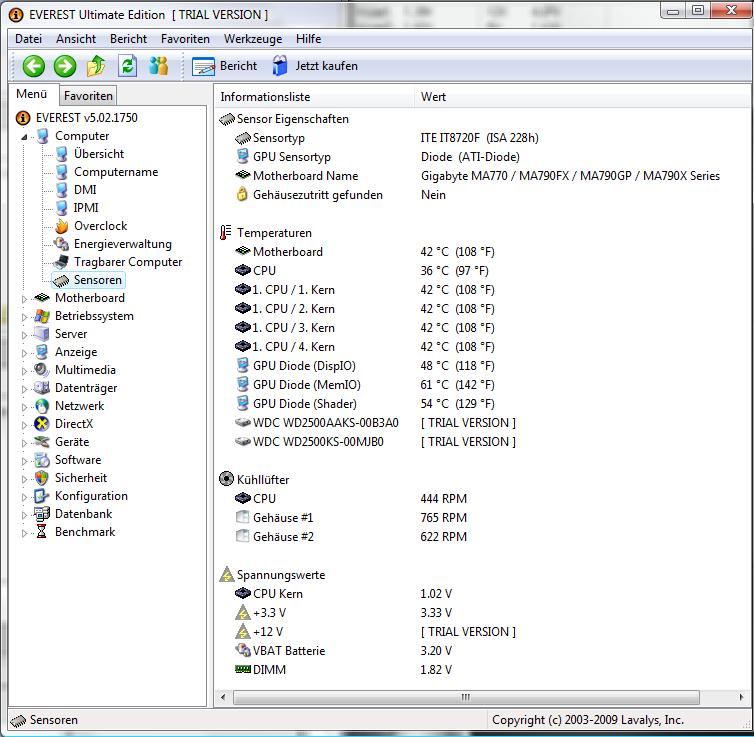
Task: Click the Overclock flame icon
Action: (x=61, y=226)
